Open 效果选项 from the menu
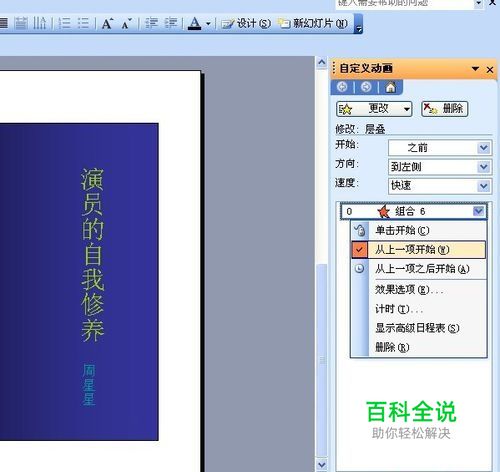The height and width of the screenshot is (472, 500). 419,290
